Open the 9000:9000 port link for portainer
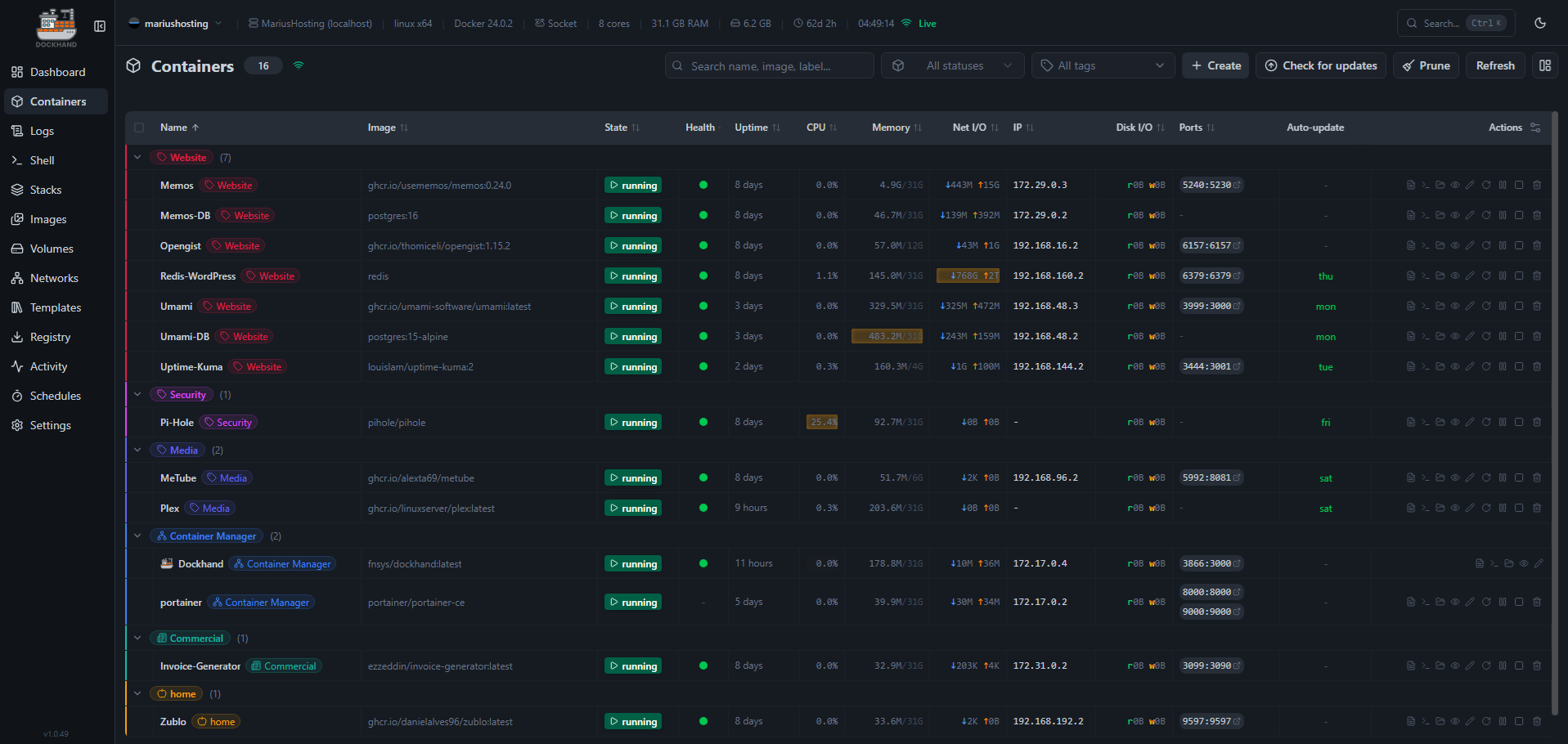This screenshot has width=1568, height=744. [1211, 612]
